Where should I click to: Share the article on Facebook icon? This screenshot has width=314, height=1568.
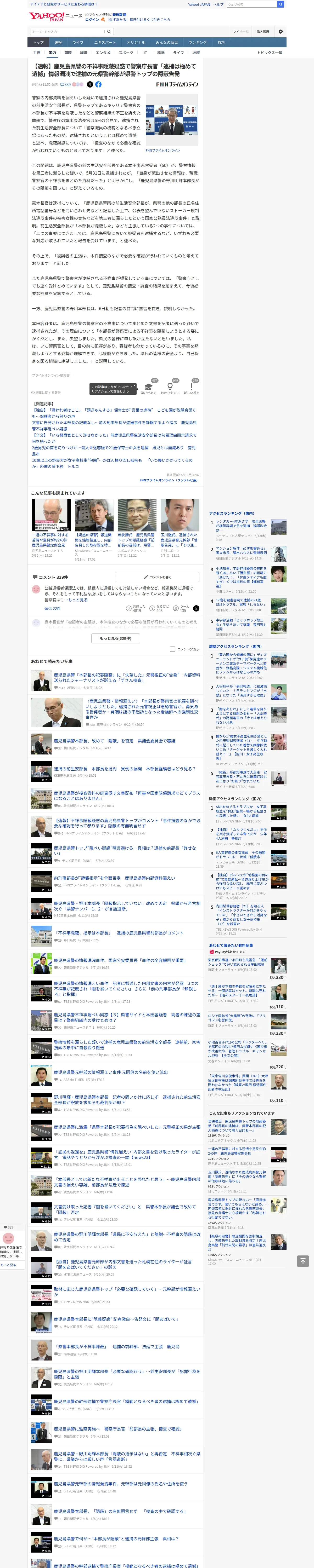(x=98, y=85)
